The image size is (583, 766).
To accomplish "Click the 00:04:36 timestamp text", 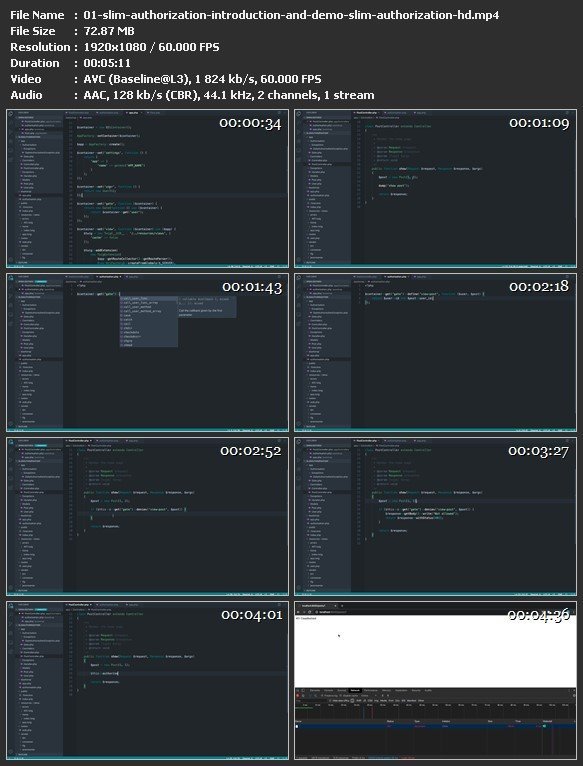I will [539, 615].
